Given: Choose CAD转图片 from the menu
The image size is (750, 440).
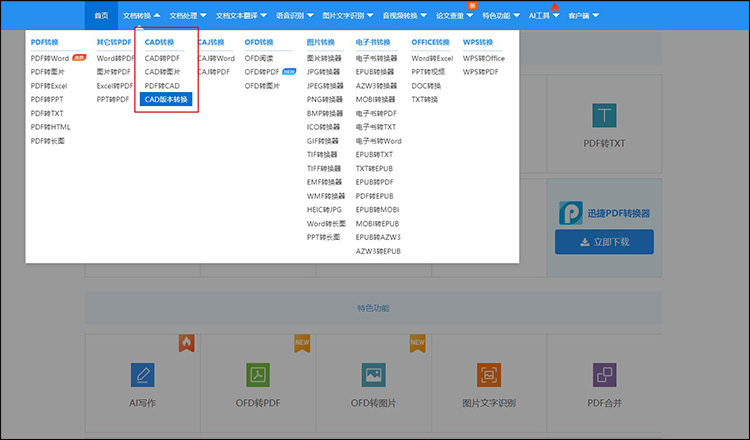Looking at the screenshot, I should 162,72.
